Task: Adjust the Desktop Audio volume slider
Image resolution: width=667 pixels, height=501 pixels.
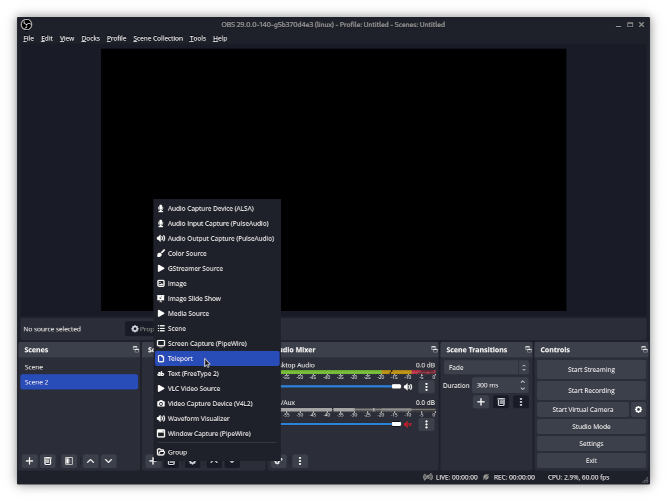Action: pos(341,387)
